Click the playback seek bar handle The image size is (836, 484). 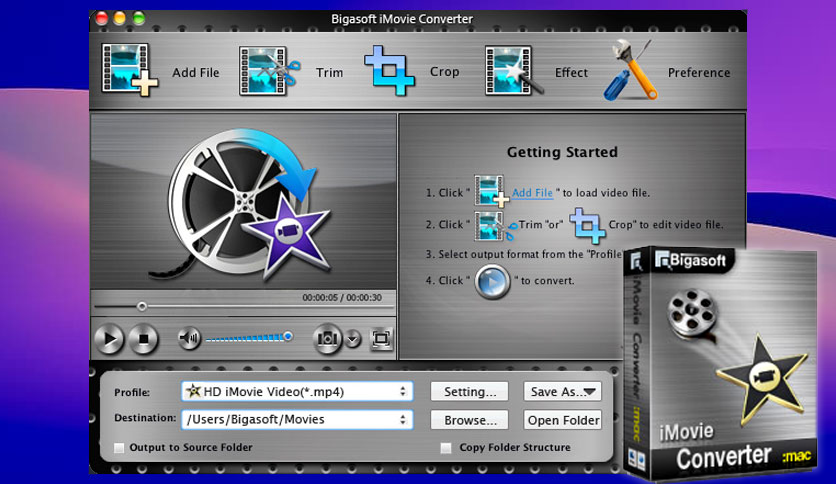(x=141, y=306)
